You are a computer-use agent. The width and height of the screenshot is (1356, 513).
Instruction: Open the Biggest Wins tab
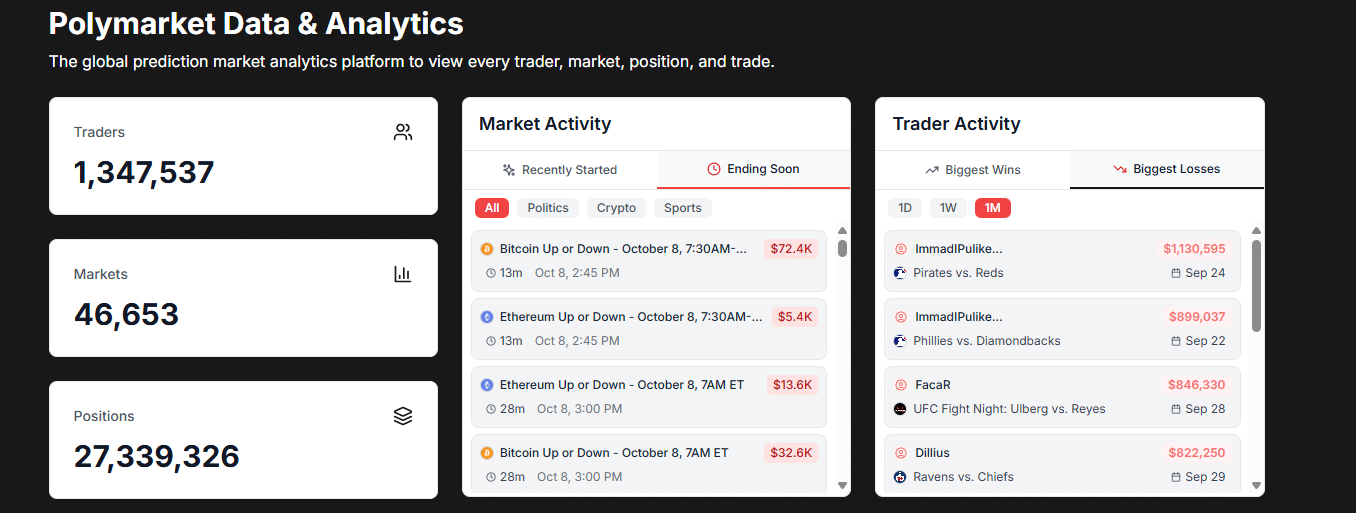pyautogui.click(x=973, y=170)
